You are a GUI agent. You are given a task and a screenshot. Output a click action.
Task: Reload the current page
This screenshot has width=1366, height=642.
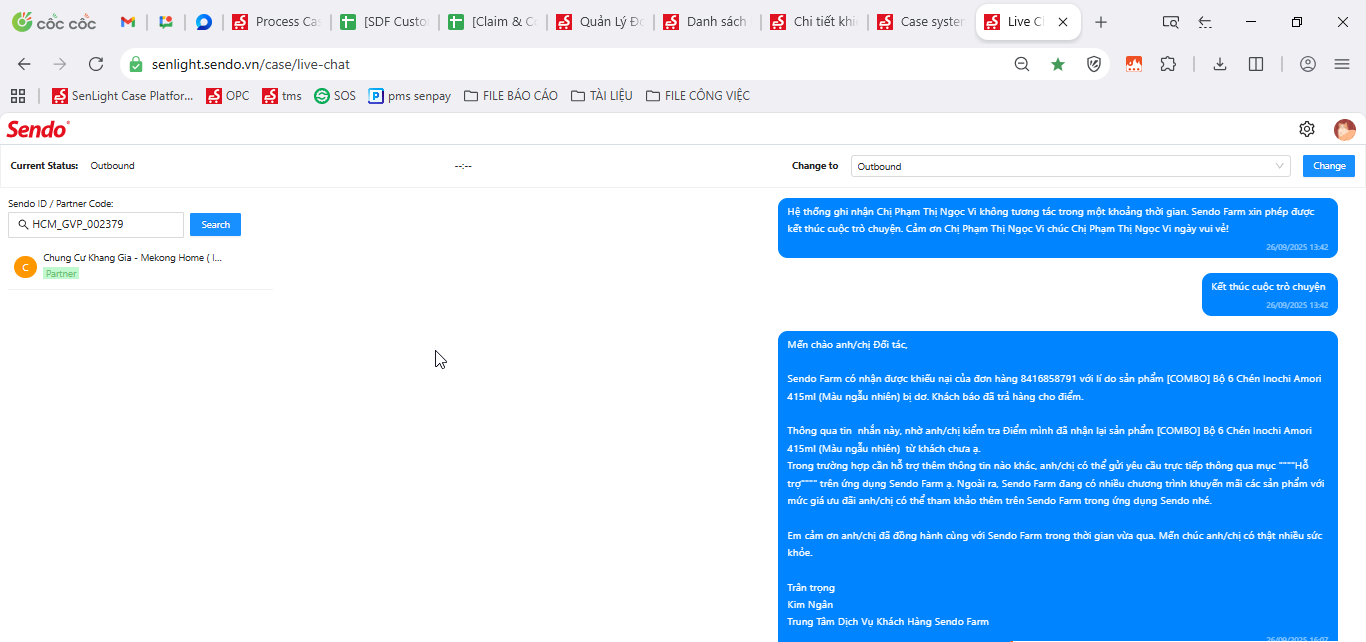pos(96,64)
